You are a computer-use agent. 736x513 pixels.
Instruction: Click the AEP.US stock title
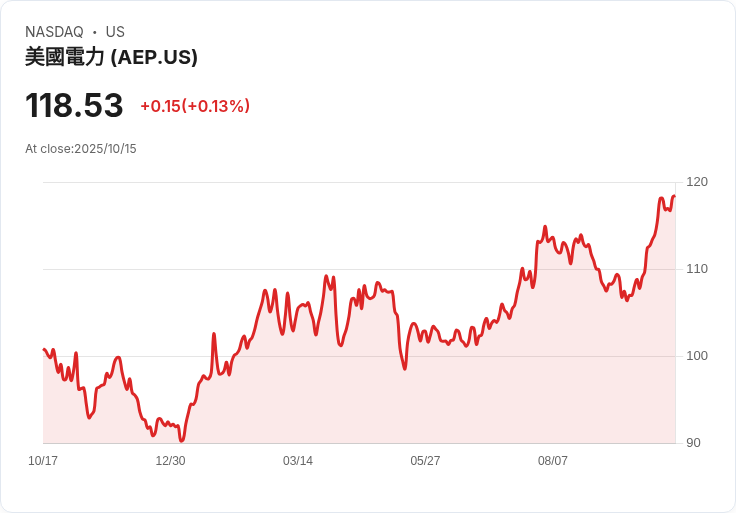click(x=111, y=57)
